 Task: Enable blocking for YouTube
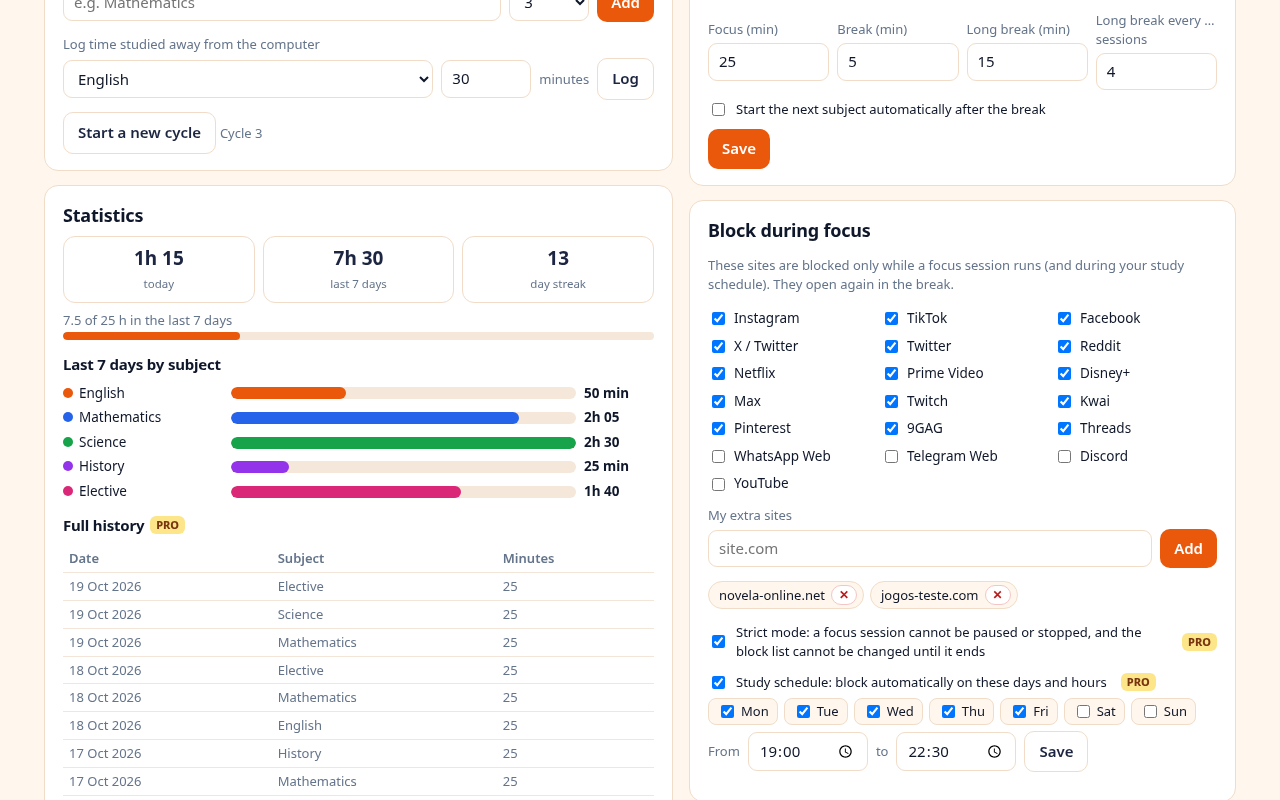(x=718, y=484)
